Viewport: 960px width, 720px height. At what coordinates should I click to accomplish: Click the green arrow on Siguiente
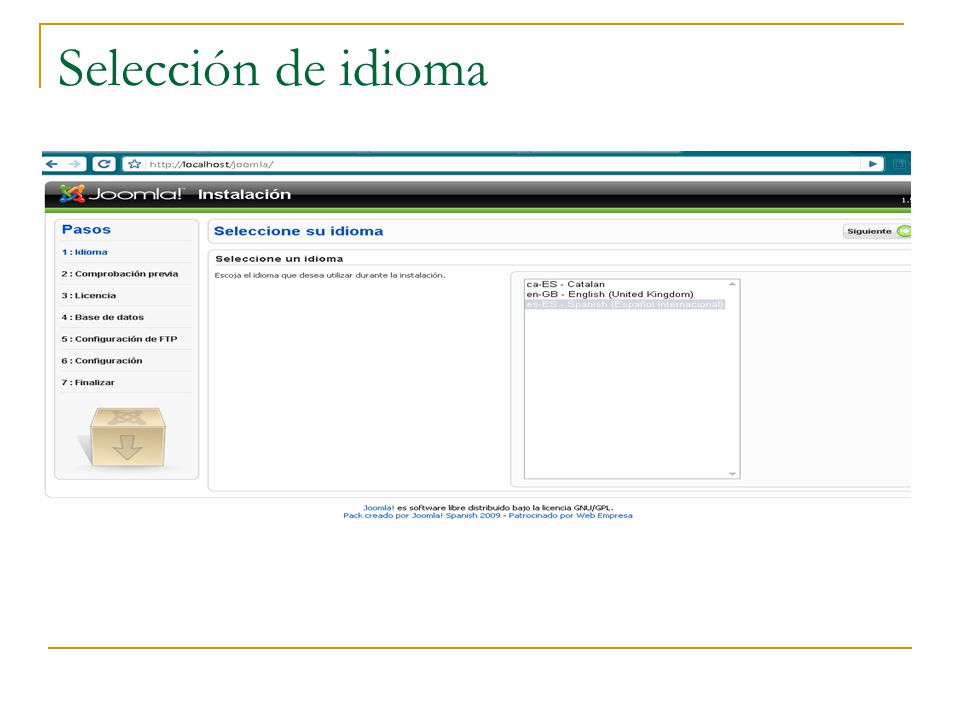904,231
